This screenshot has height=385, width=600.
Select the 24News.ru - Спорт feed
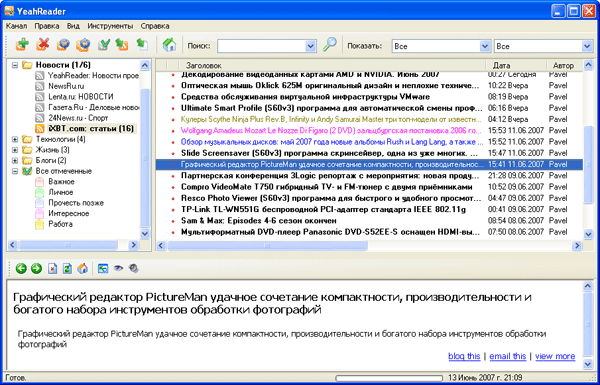click(x=78, y=118)
